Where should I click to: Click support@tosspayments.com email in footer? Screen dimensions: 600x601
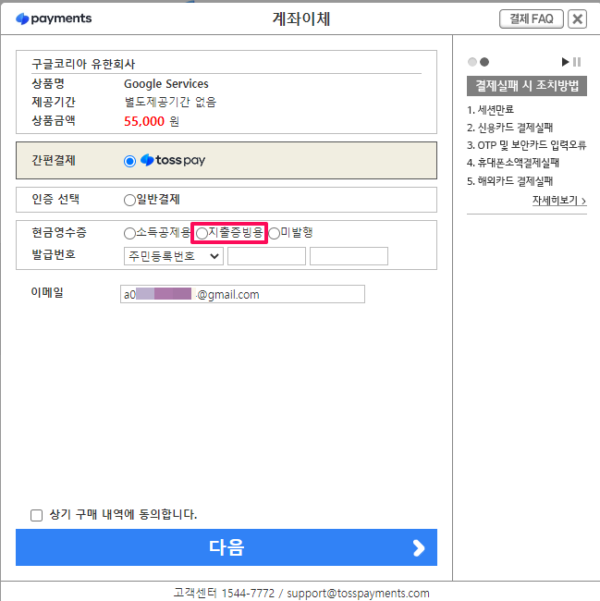tap(358, 593)
